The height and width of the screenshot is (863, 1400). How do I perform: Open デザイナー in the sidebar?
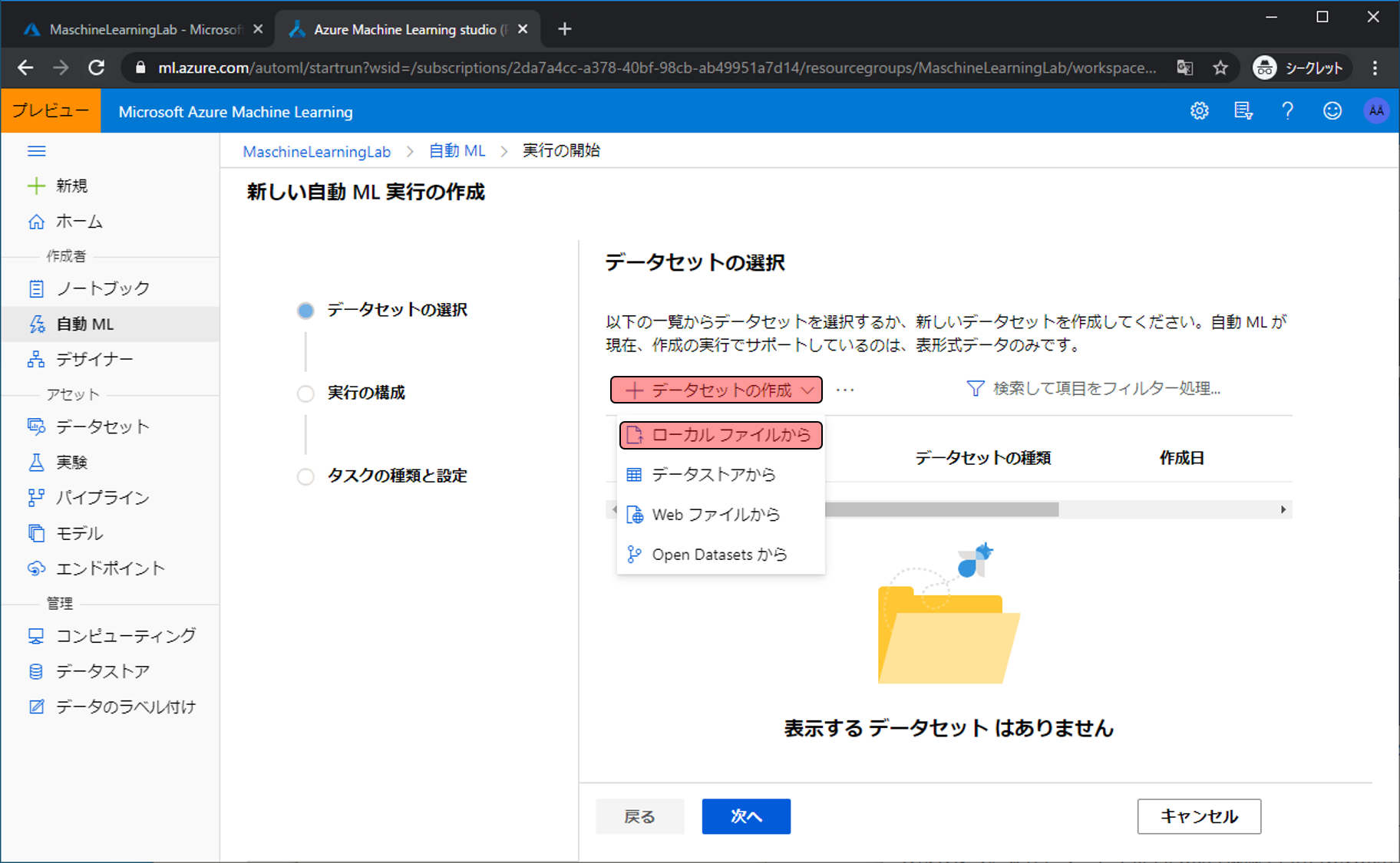[x=94, y=359]
